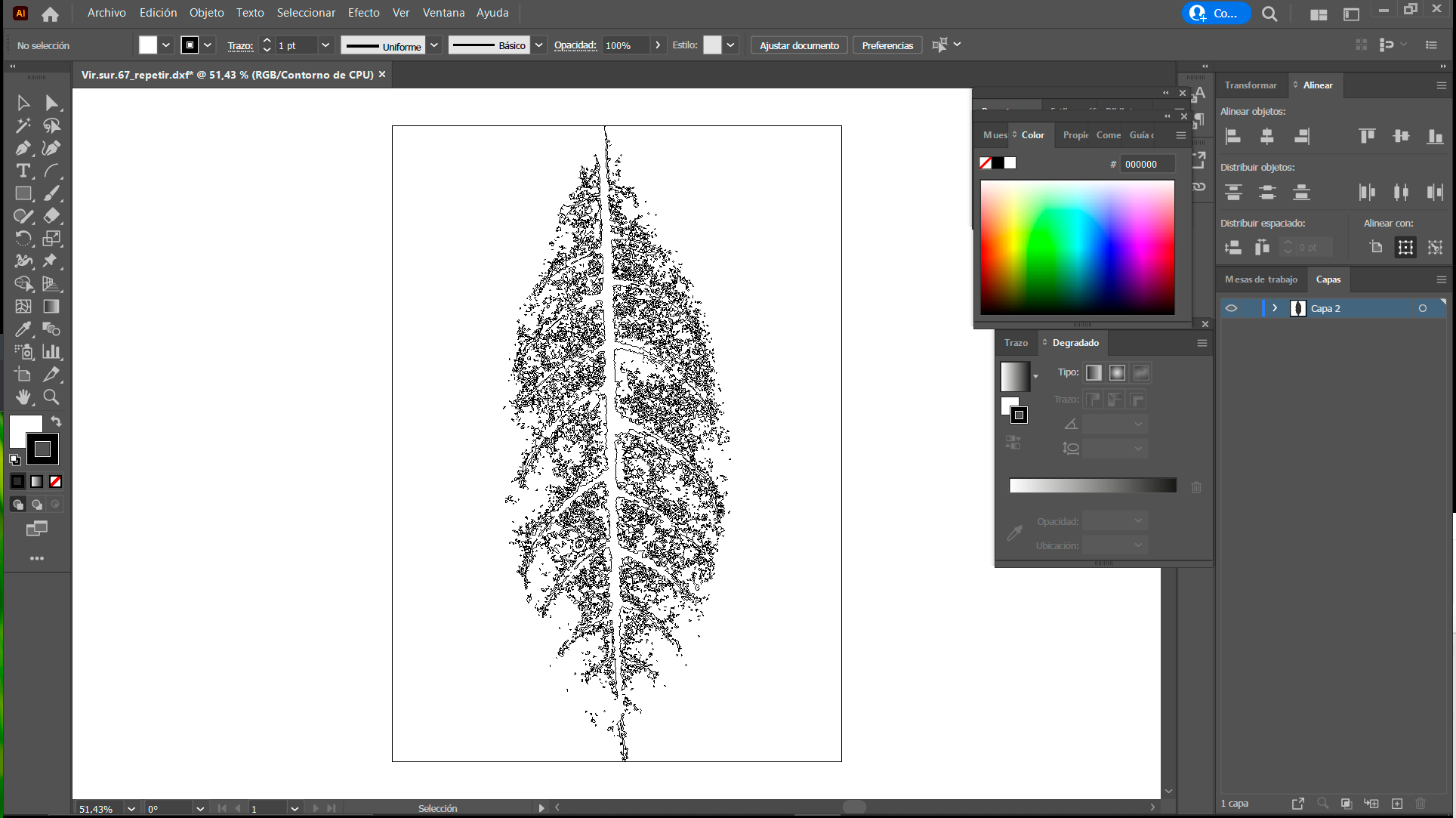
Task: Swap fill and stroke colors
Action: pos(56,421)
